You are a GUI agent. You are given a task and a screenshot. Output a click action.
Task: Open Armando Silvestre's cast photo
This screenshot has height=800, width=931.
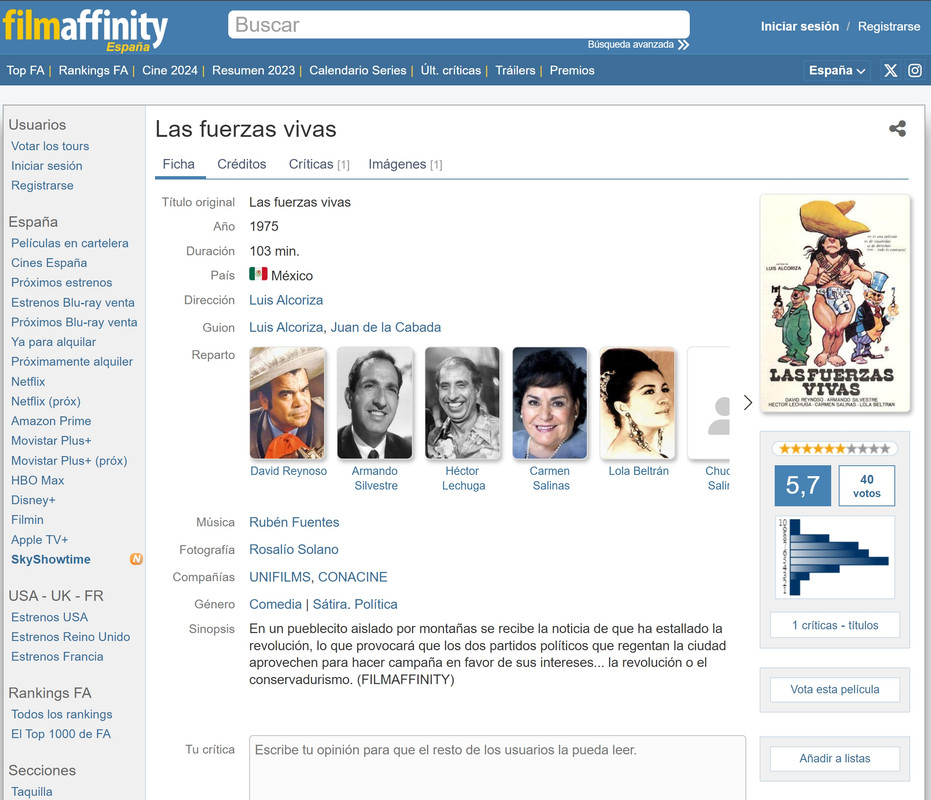[x=375, y=403]
